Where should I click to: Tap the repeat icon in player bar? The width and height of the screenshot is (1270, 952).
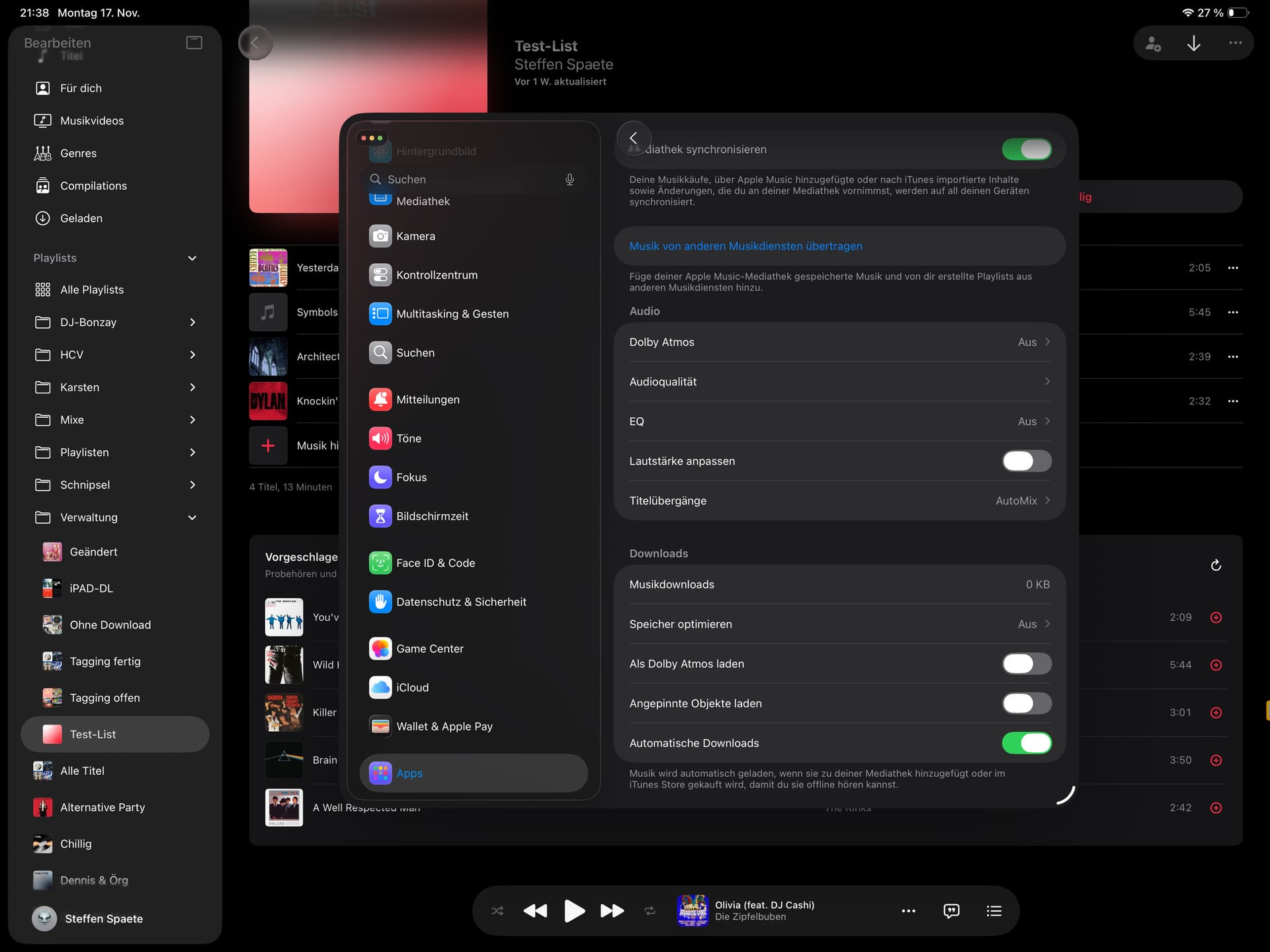pos(650,911)
